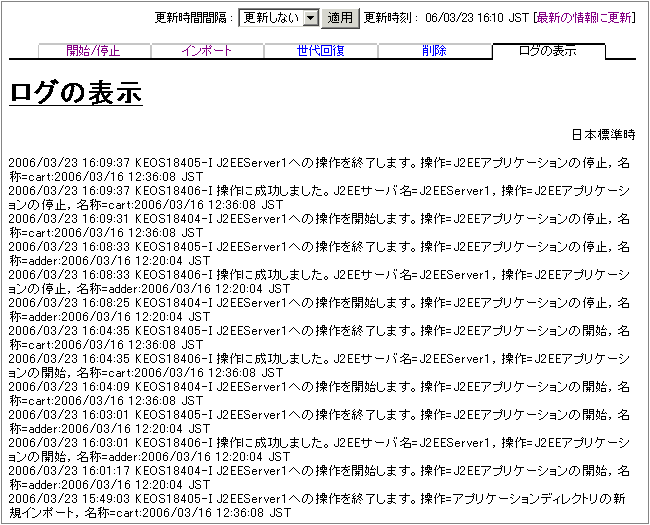The height and width of the screenshot is (525, 650).
Task: Select the 16:08:33 KEOS18406-I log entry
Action: [319, 282]
